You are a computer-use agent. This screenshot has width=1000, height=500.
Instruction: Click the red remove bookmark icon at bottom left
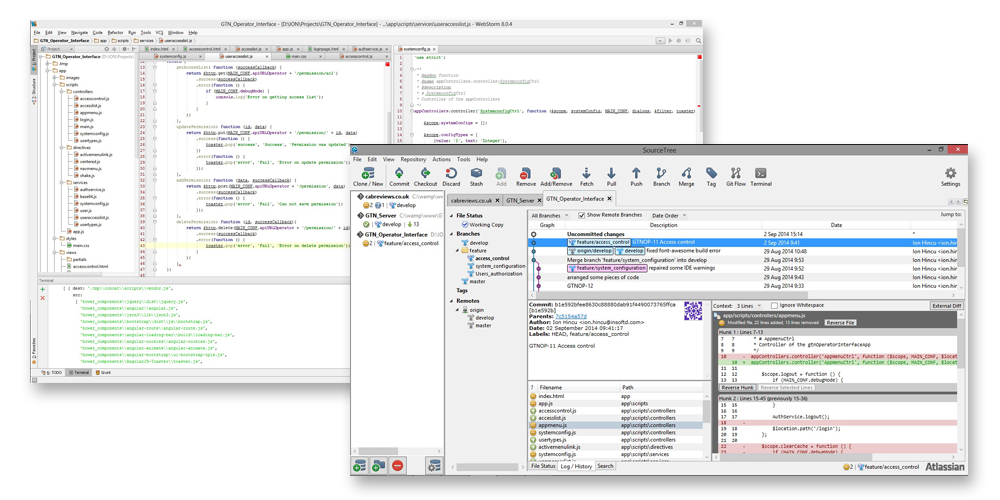click(x=398, y=466)
